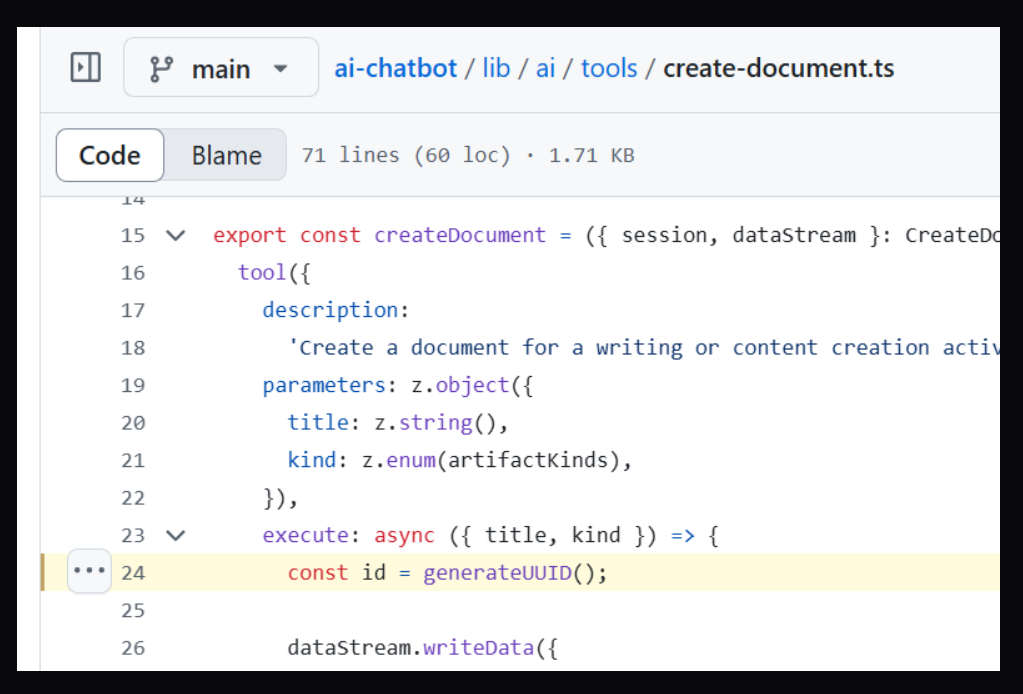Click the createDocument identifier

pos(460,235)
